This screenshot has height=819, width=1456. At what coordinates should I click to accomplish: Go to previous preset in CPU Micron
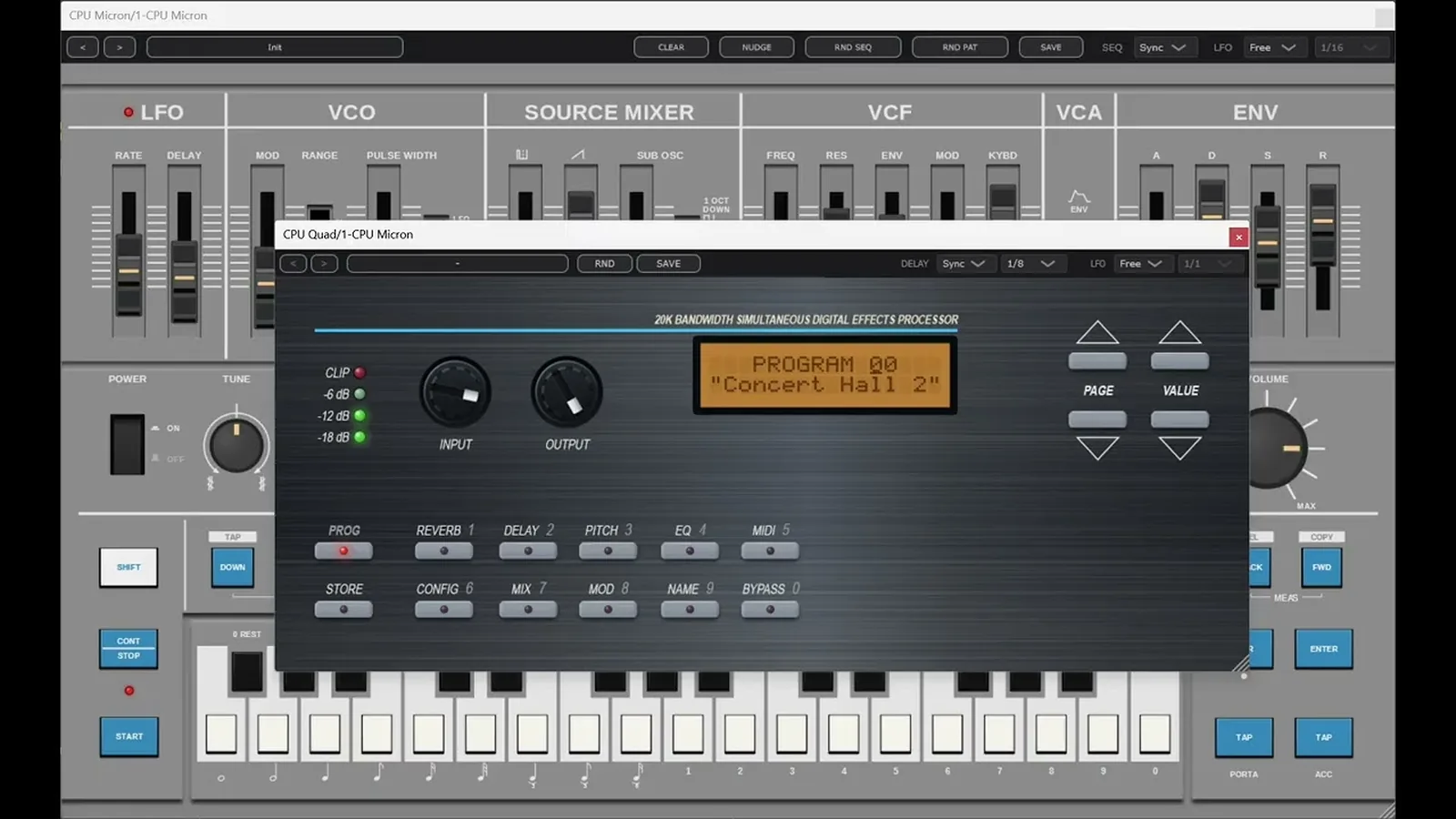pos(83,47)
